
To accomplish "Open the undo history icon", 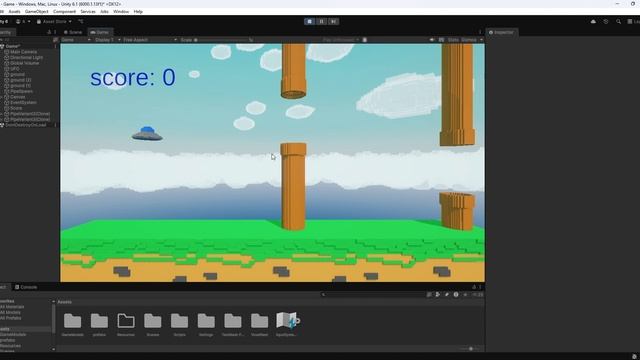I will coord(606,21).
